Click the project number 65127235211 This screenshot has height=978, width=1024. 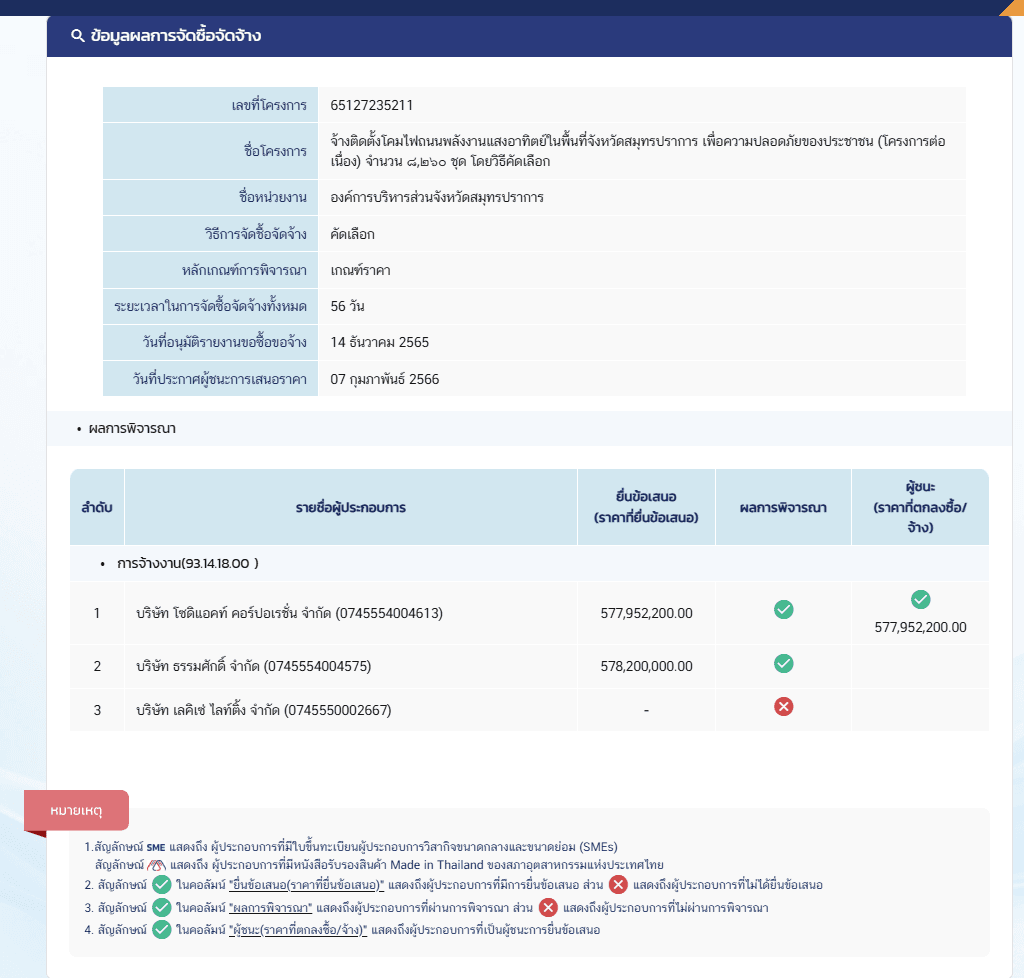tap(371, 105)
